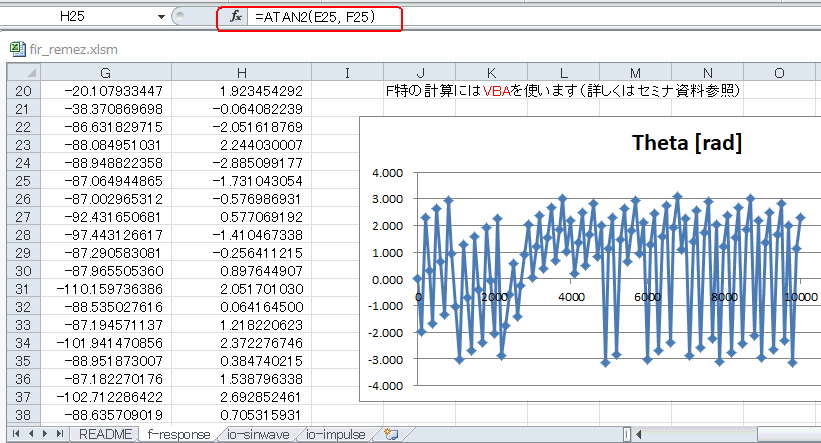Image resolution: width=821 pixels, height=443 pixels.
Task: Click the fx insert function icon
Action: tap(236, 17)
